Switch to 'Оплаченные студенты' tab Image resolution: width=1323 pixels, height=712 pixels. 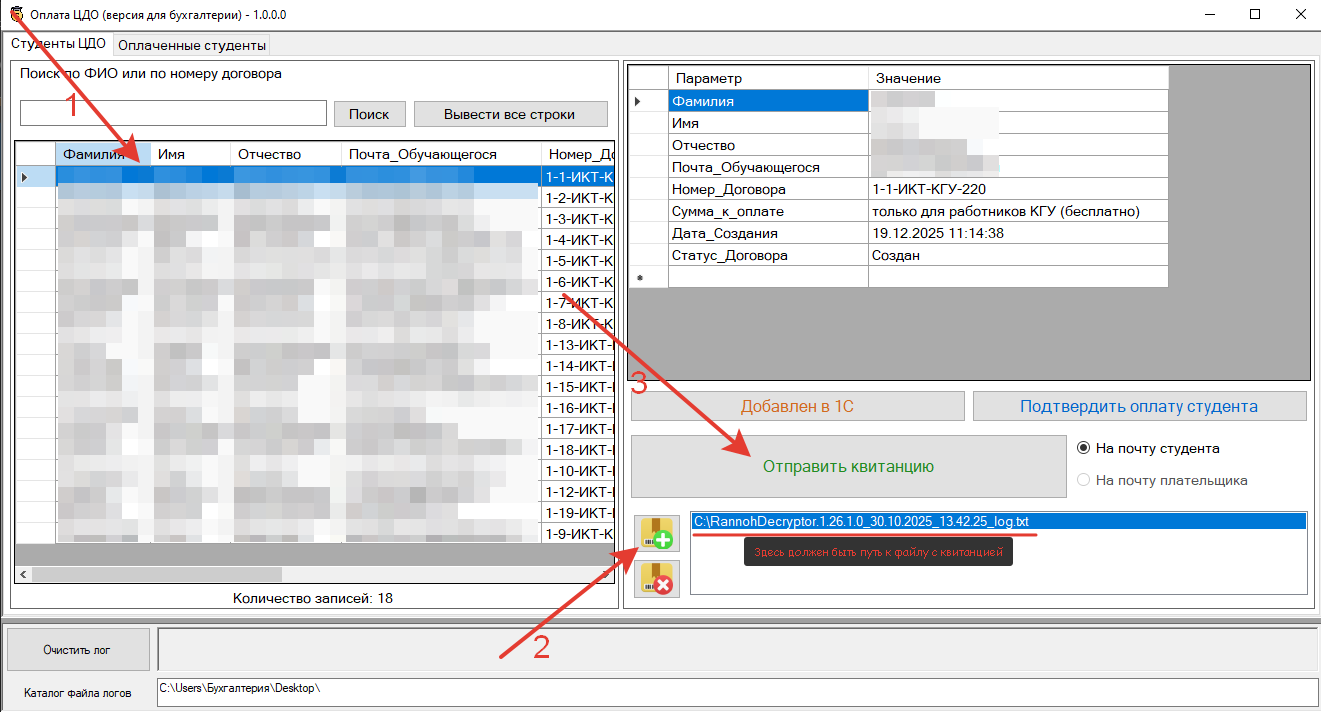click(x=192, y=45)
